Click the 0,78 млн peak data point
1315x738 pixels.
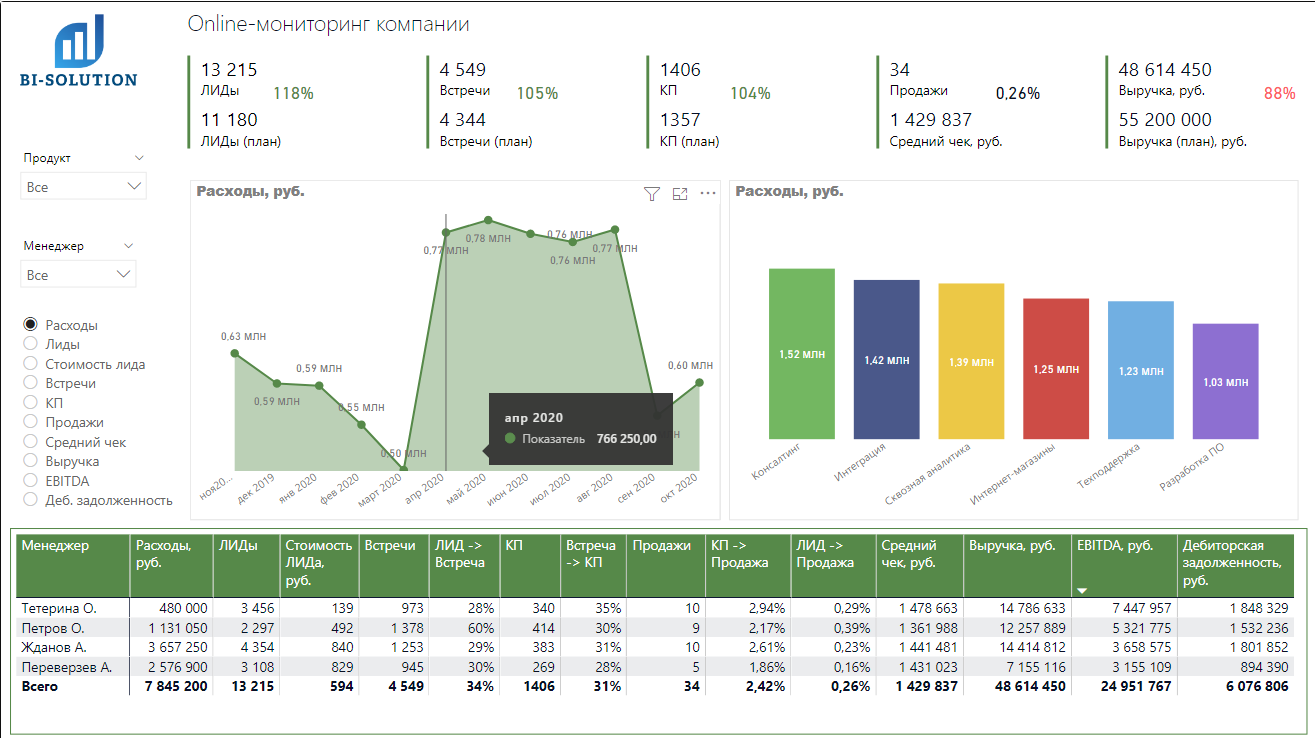488,220
